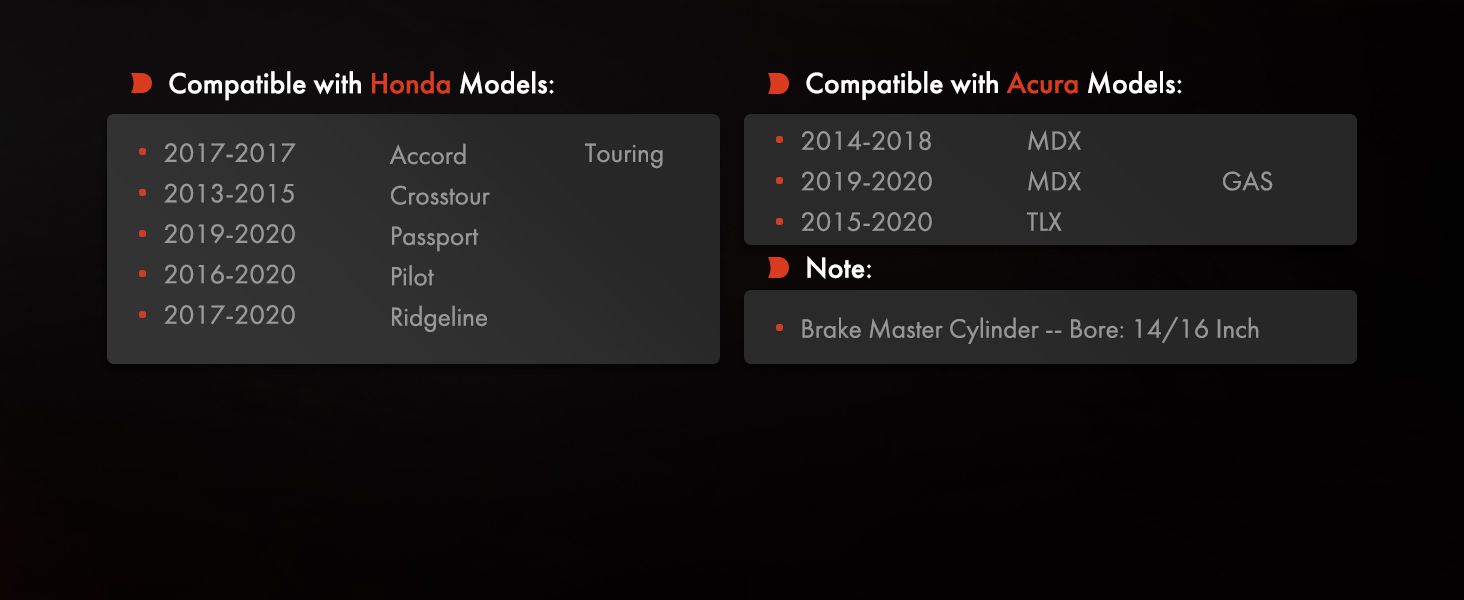Click the Touring trim label

tap(624, 154)
